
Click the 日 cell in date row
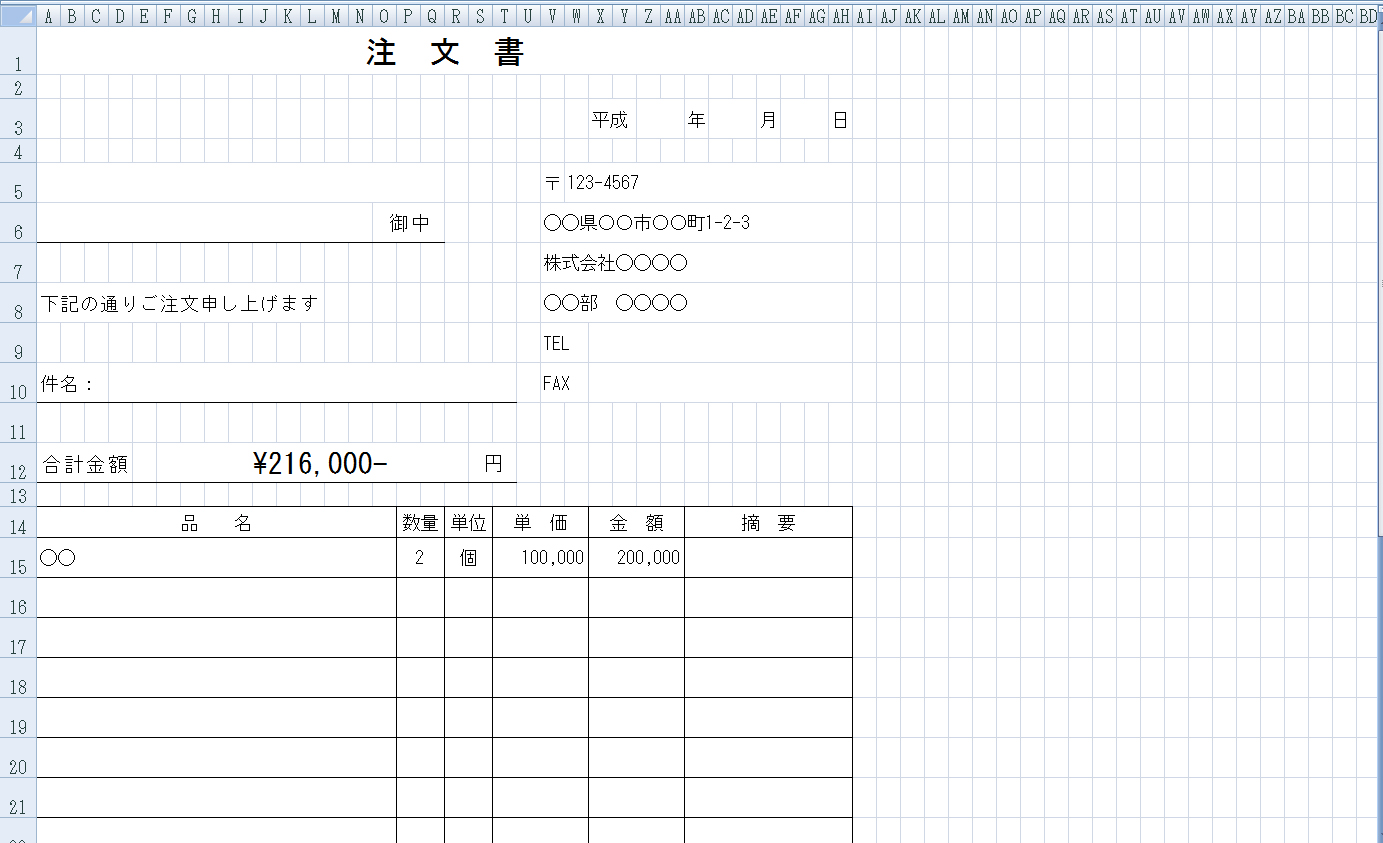[x=840, y=119]
